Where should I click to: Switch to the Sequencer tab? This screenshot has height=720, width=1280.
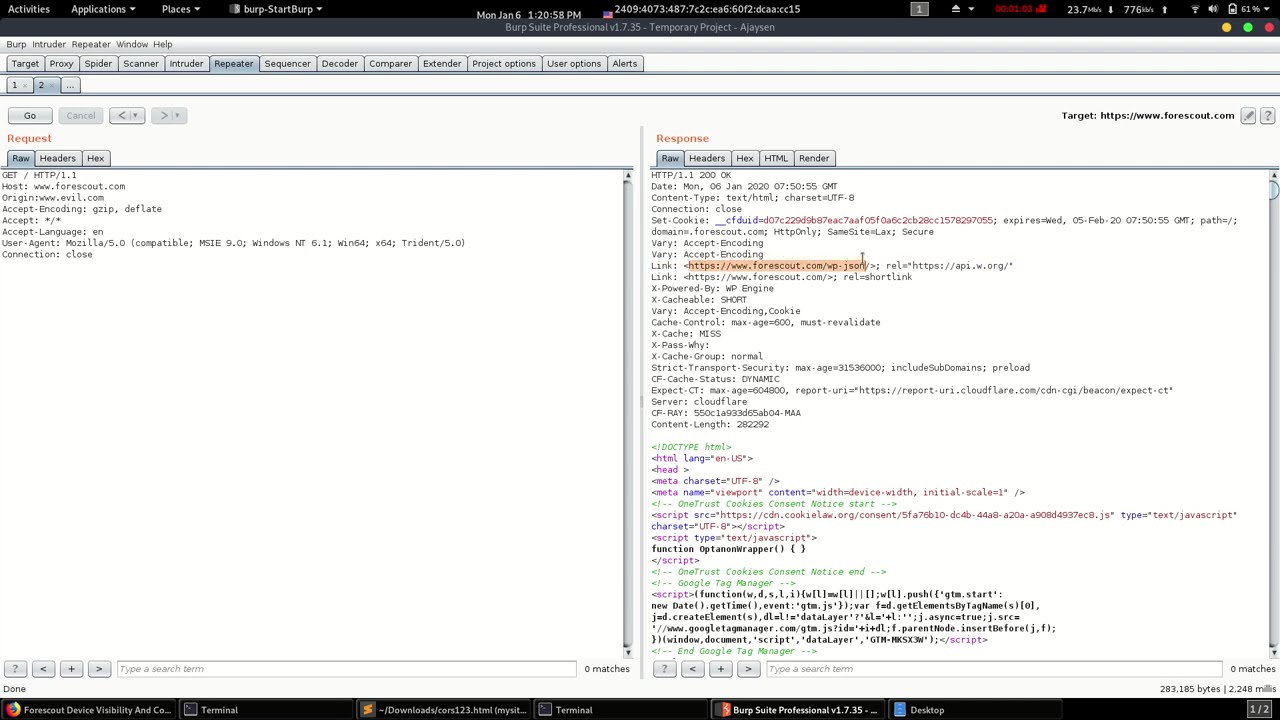tap(287, 64)
